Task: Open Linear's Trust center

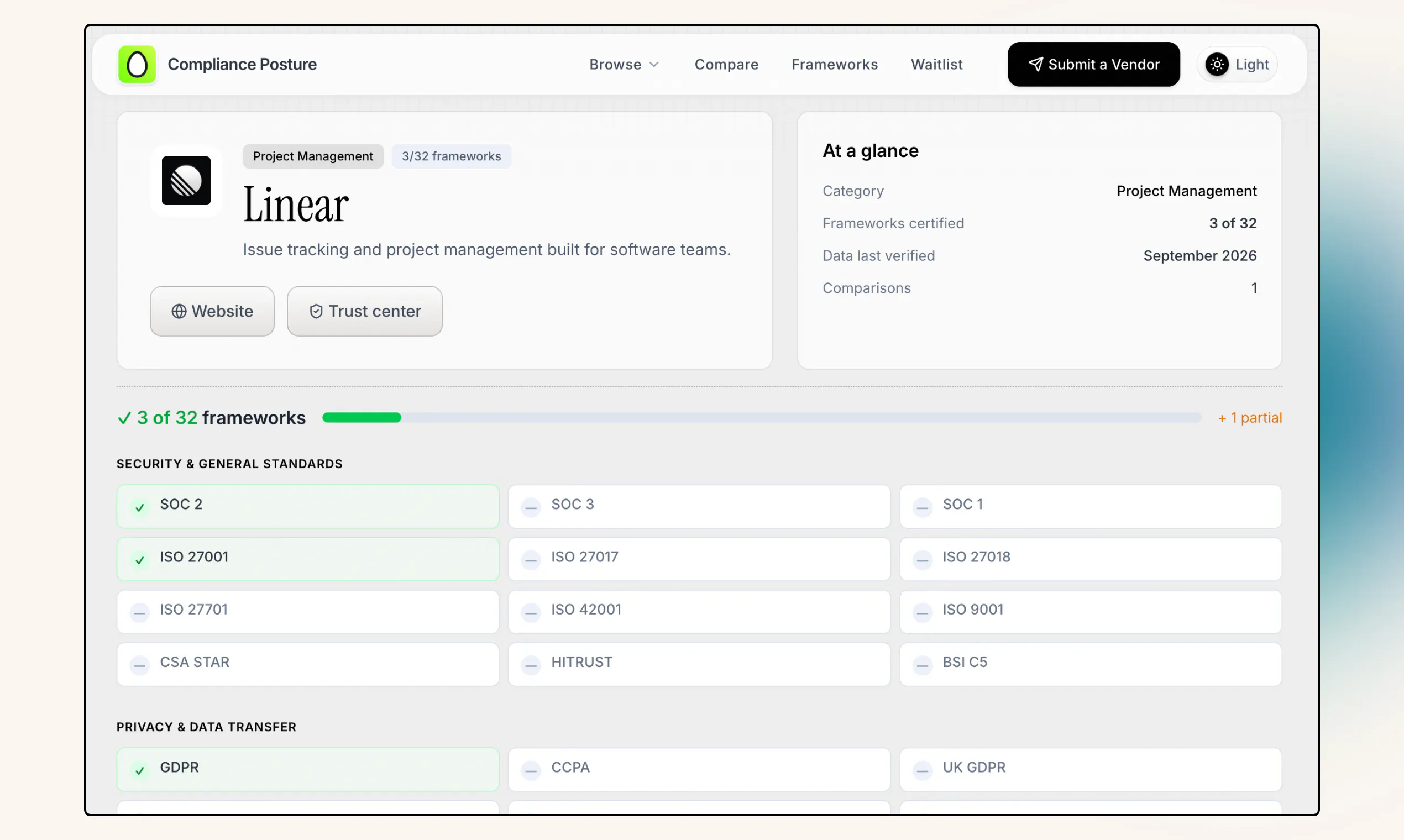Action: [x=365, y=311]
